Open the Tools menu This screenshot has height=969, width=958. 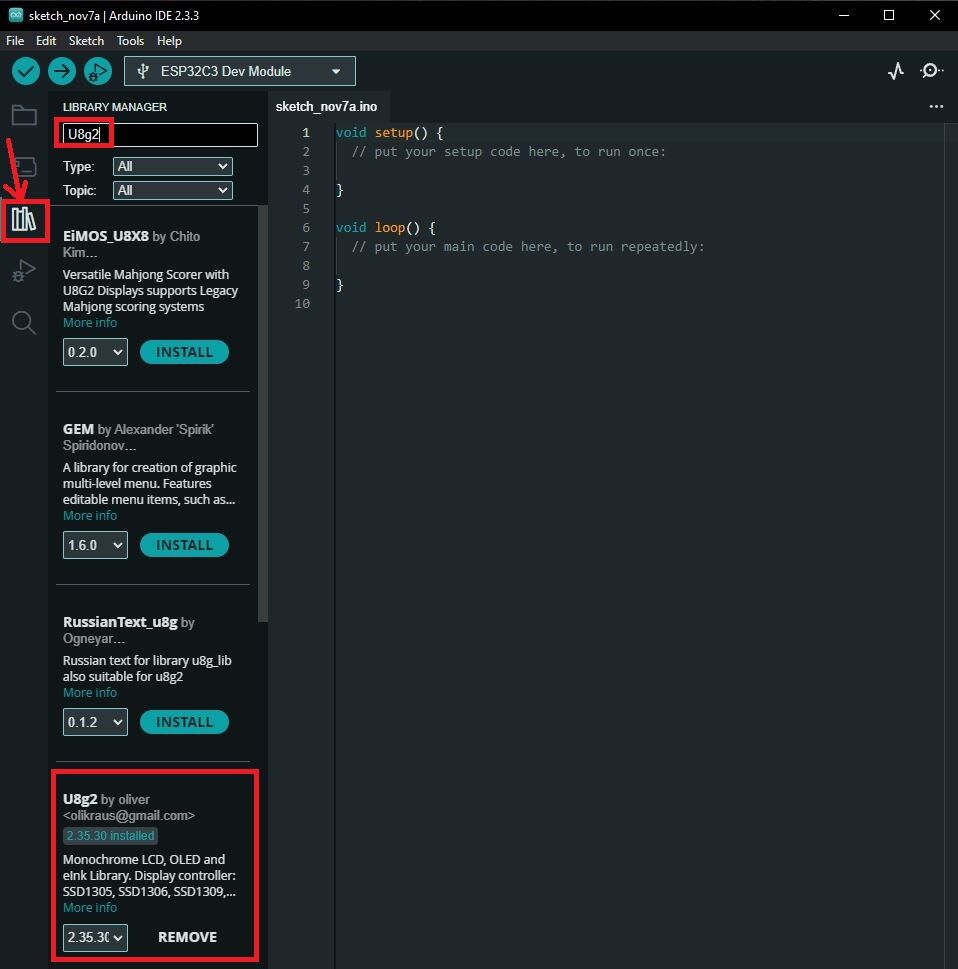[x=130, y=41]
